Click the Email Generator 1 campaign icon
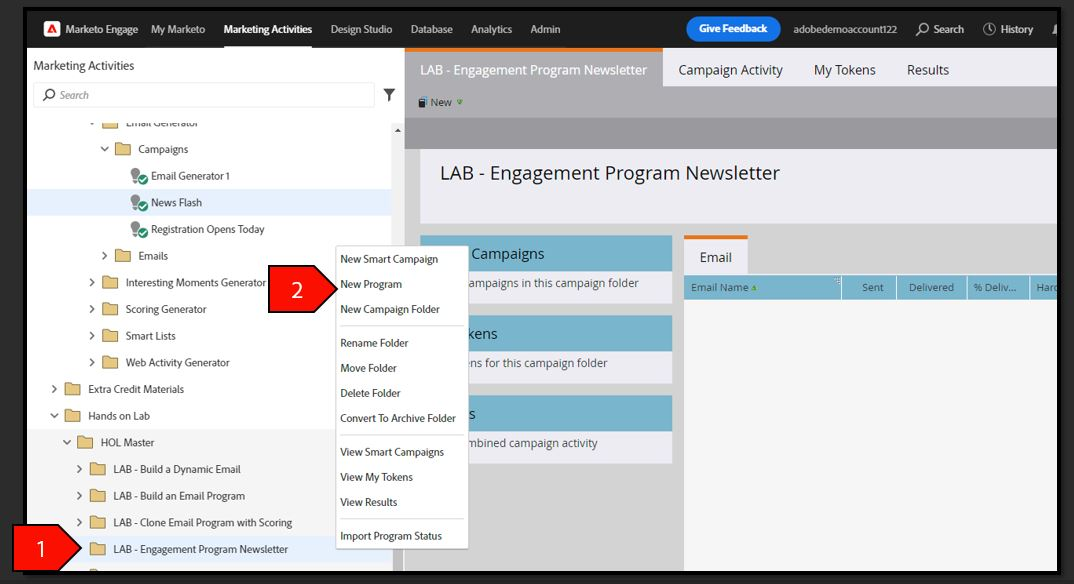Image resolution: width=1074 pixels, height=584 pixels. (x=139, y=176)
